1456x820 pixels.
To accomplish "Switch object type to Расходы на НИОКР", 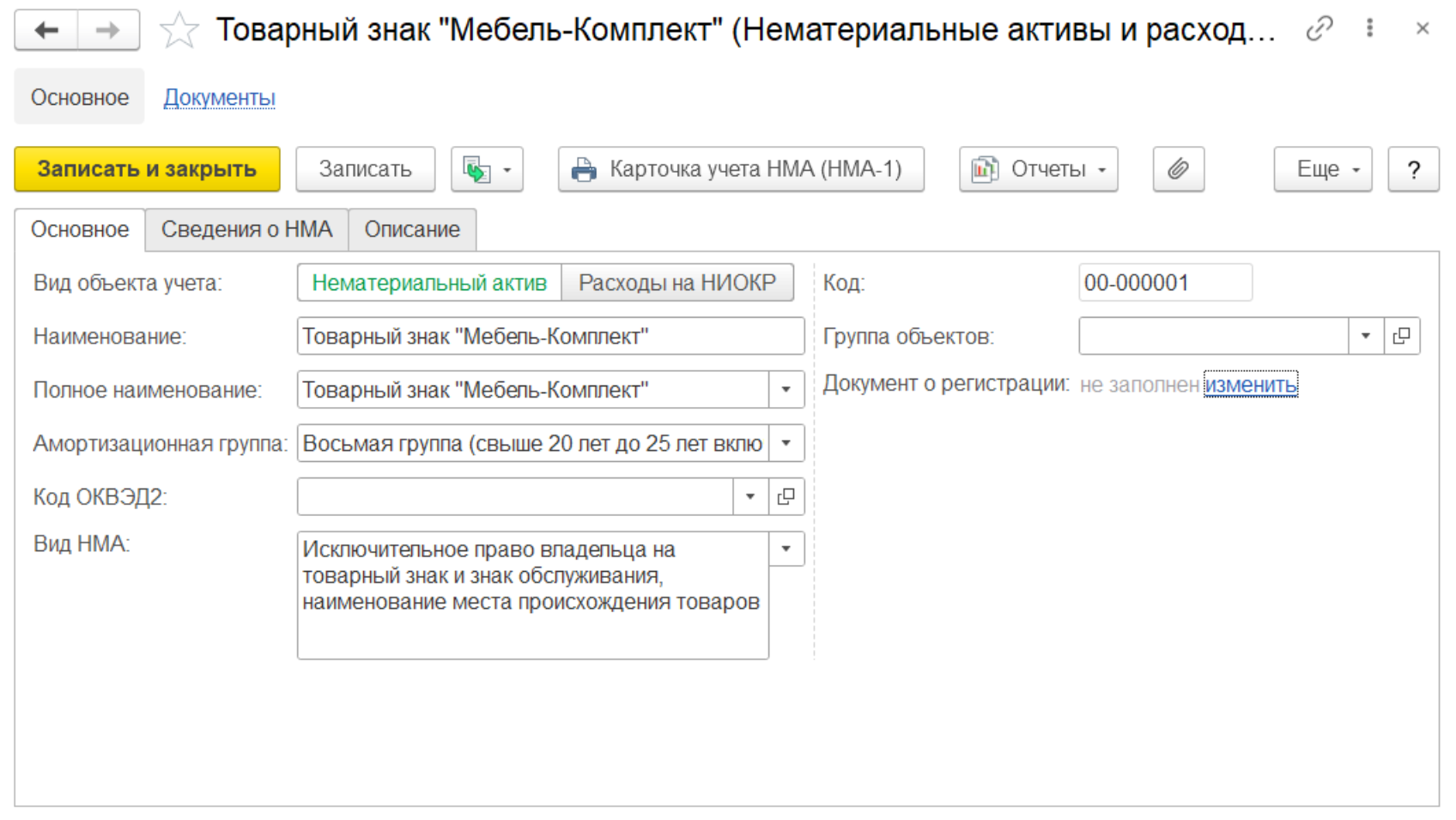I will (x=676, y=282).
